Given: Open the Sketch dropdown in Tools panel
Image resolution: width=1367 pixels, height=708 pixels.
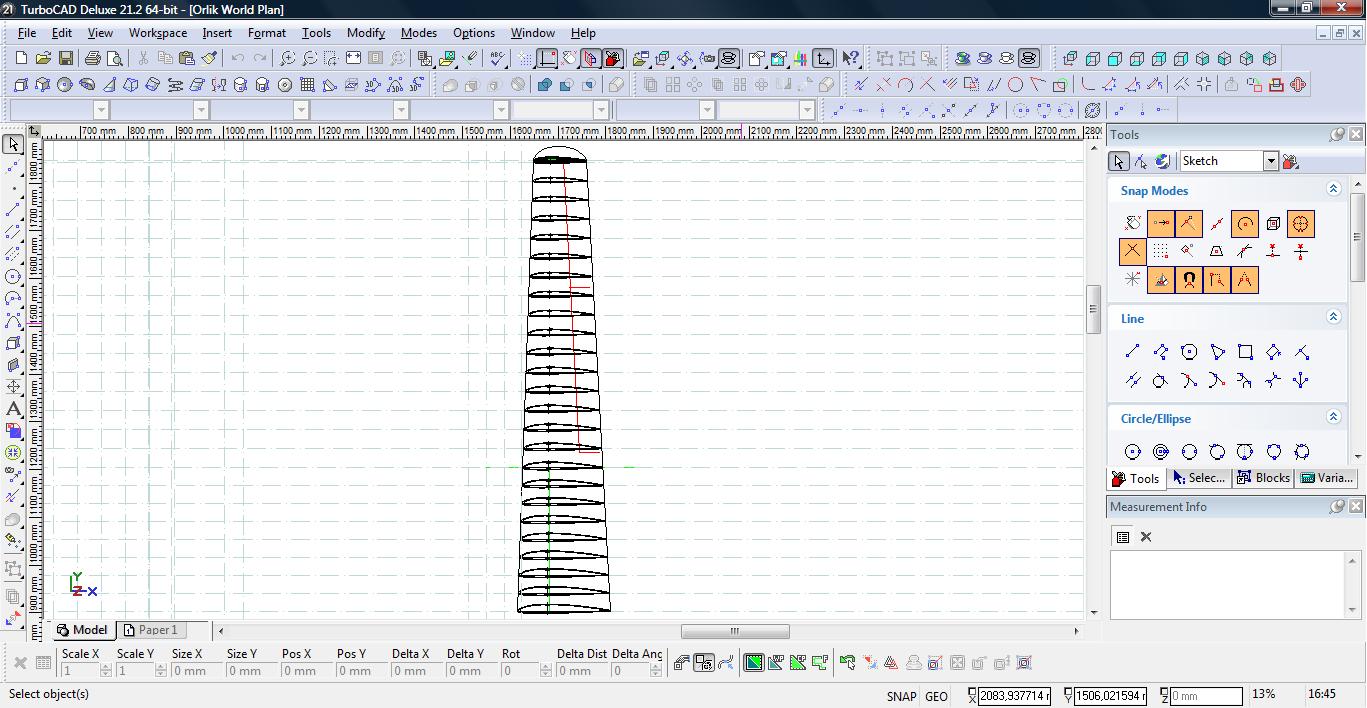Looking at the screenshot, I should [x=1270, y=161].
